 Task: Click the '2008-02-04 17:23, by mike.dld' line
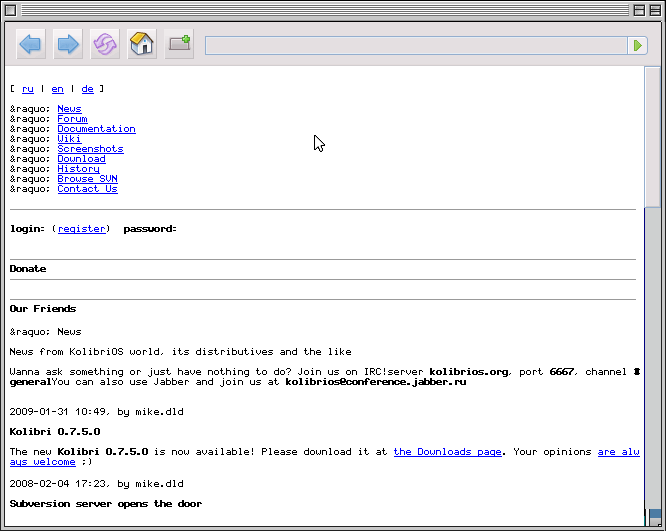(x=96, y=483)
